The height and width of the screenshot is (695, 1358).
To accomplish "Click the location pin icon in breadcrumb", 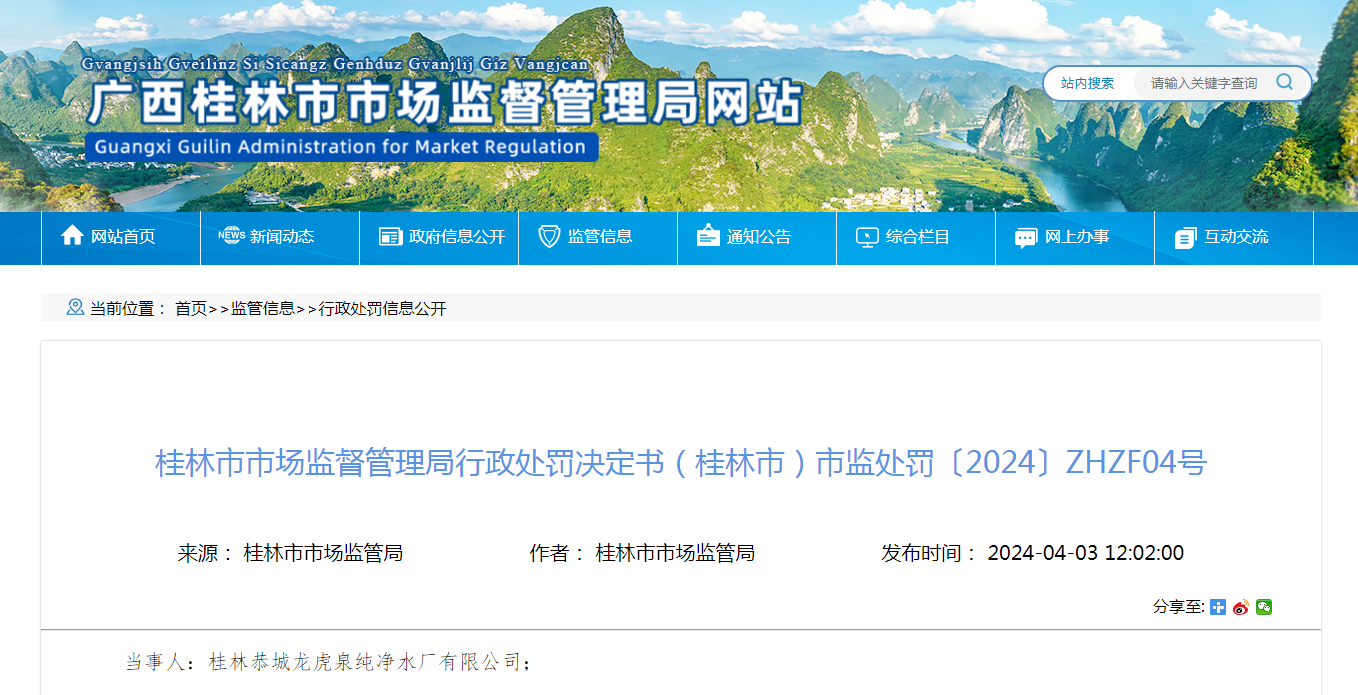I will (75, 307).
